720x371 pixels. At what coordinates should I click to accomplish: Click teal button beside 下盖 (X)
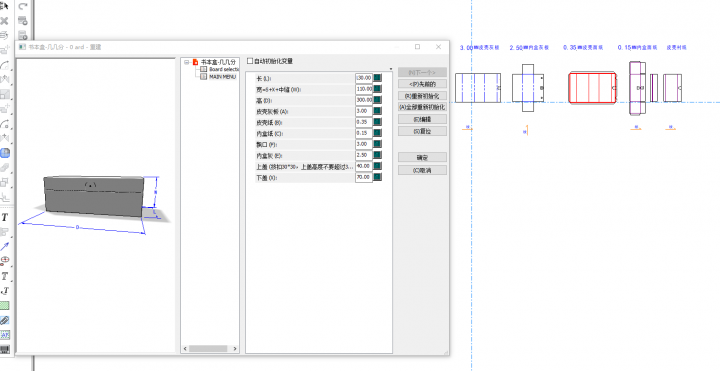point(377,177)
